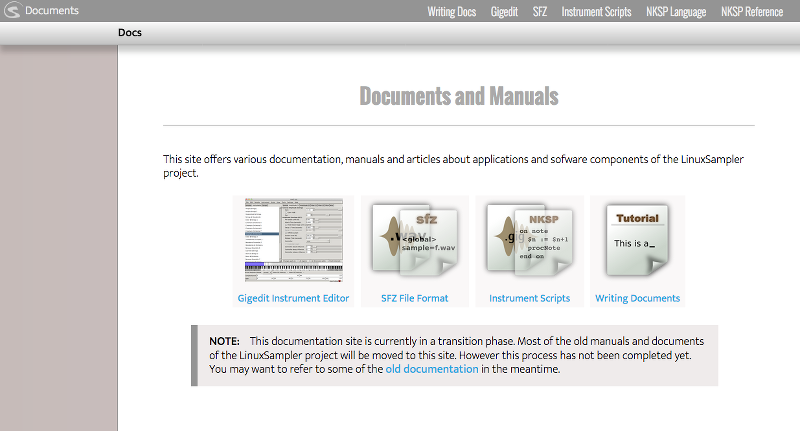The height and width of the screenshot is (431, 800).
Task: Open the old documentation link
Action: pos(432,369)
